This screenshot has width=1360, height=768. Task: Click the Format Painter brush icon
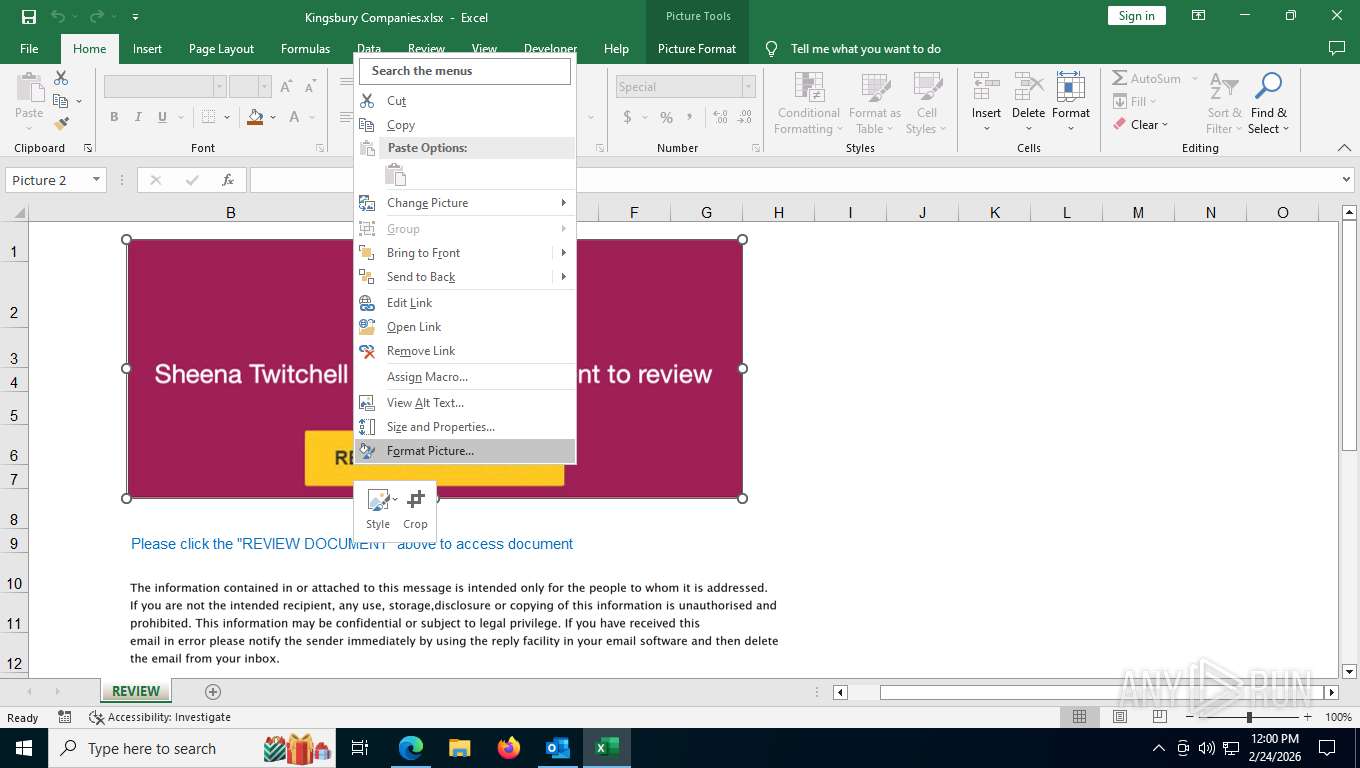(x=61, y=124)
